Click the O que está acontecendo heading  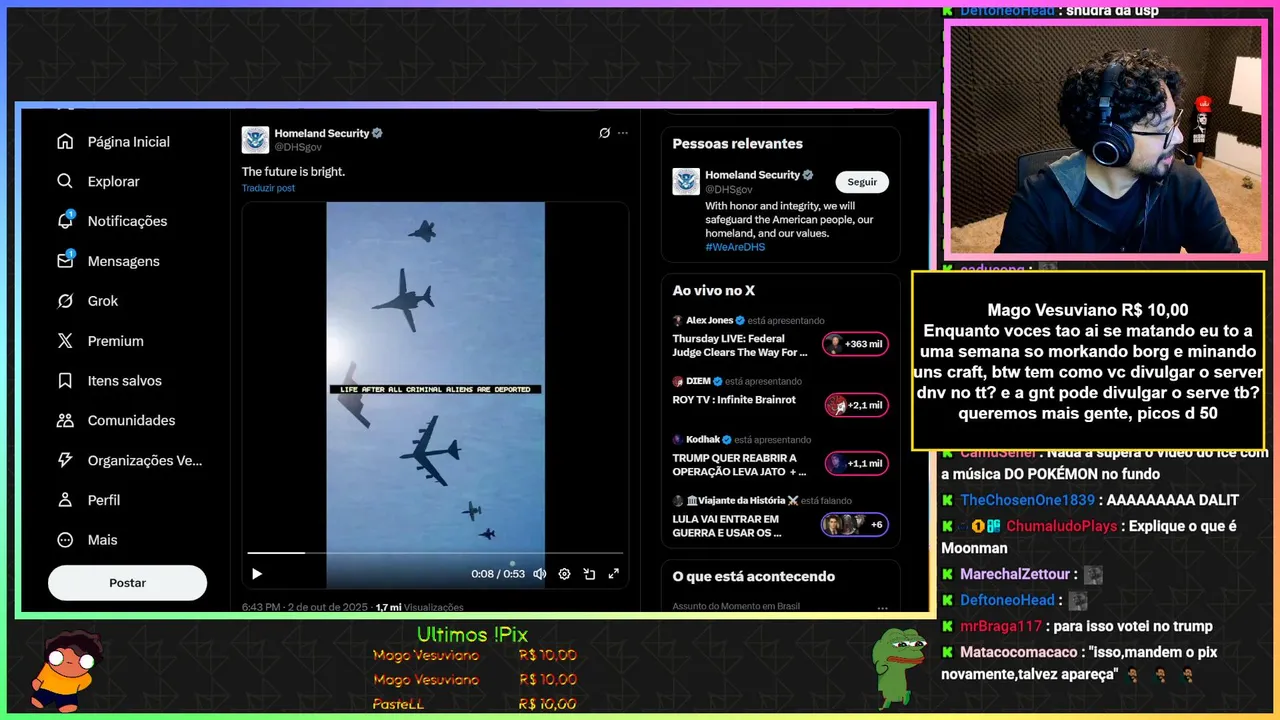coord(753,577)
